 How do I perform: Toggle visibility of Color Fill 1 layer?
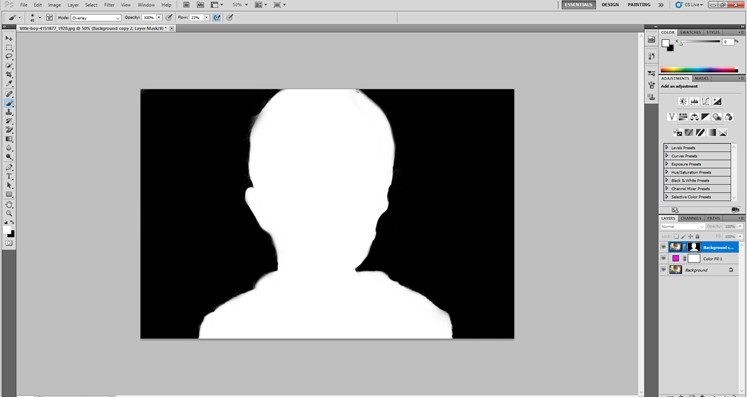coord(663,258)
